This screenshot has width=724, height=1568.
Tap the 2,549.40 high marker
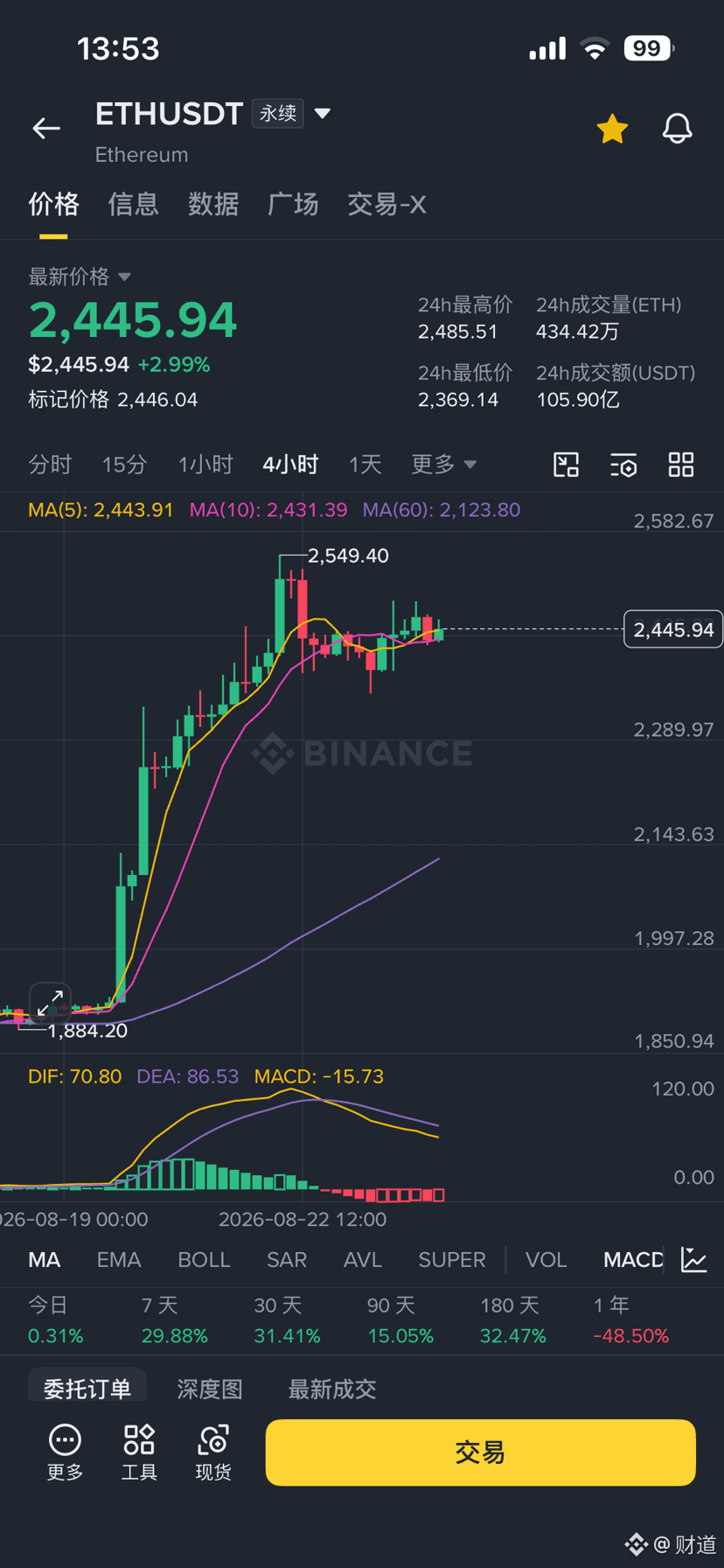348,556
